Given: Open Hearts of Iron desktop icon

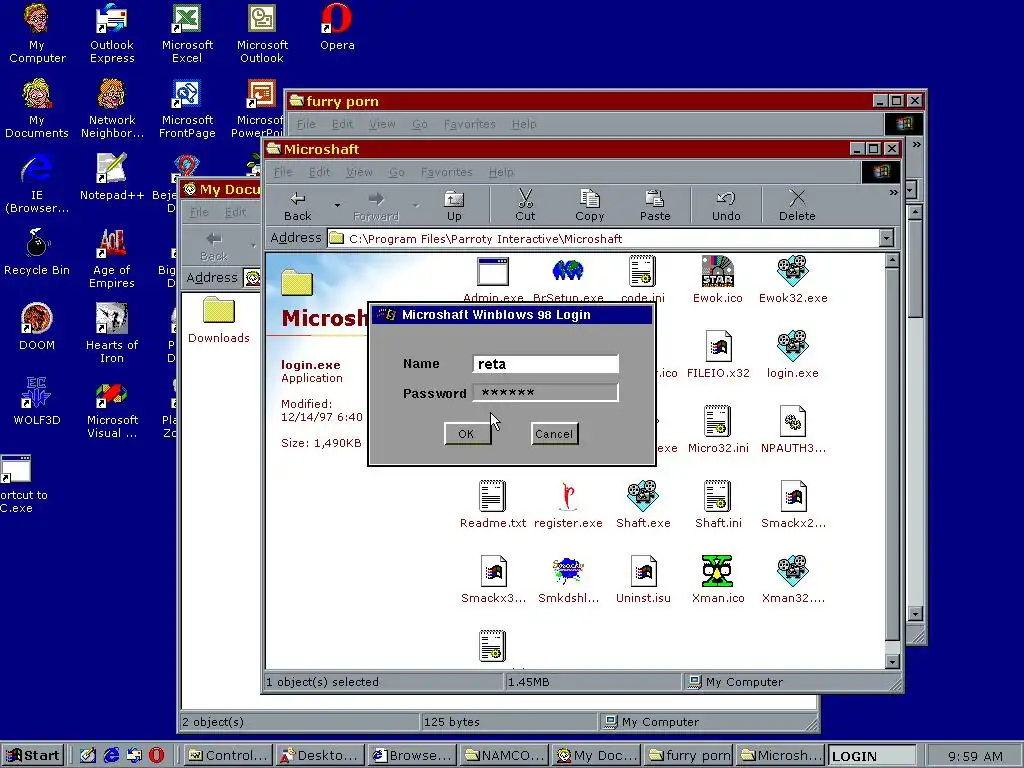Looking at the screenshot, I should pyautogui.click(x=112, y=334).
